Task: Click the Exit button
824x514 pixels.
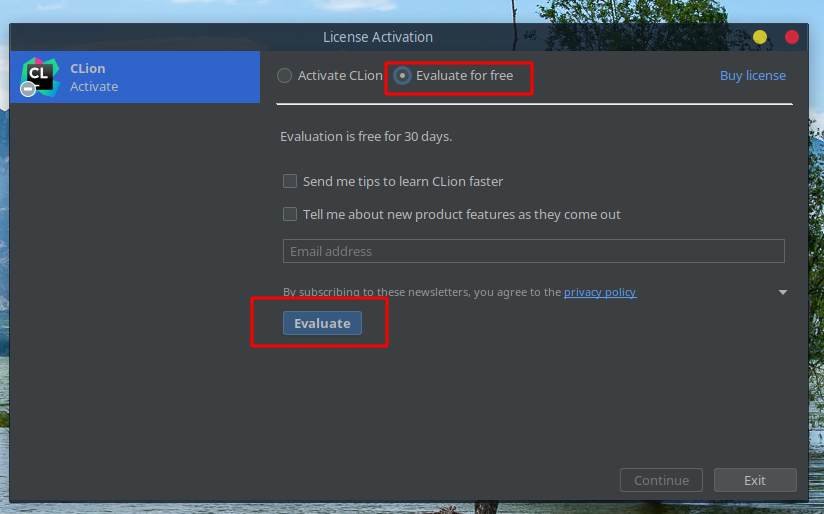Action: pyautogui.click(x=755, y=480)
